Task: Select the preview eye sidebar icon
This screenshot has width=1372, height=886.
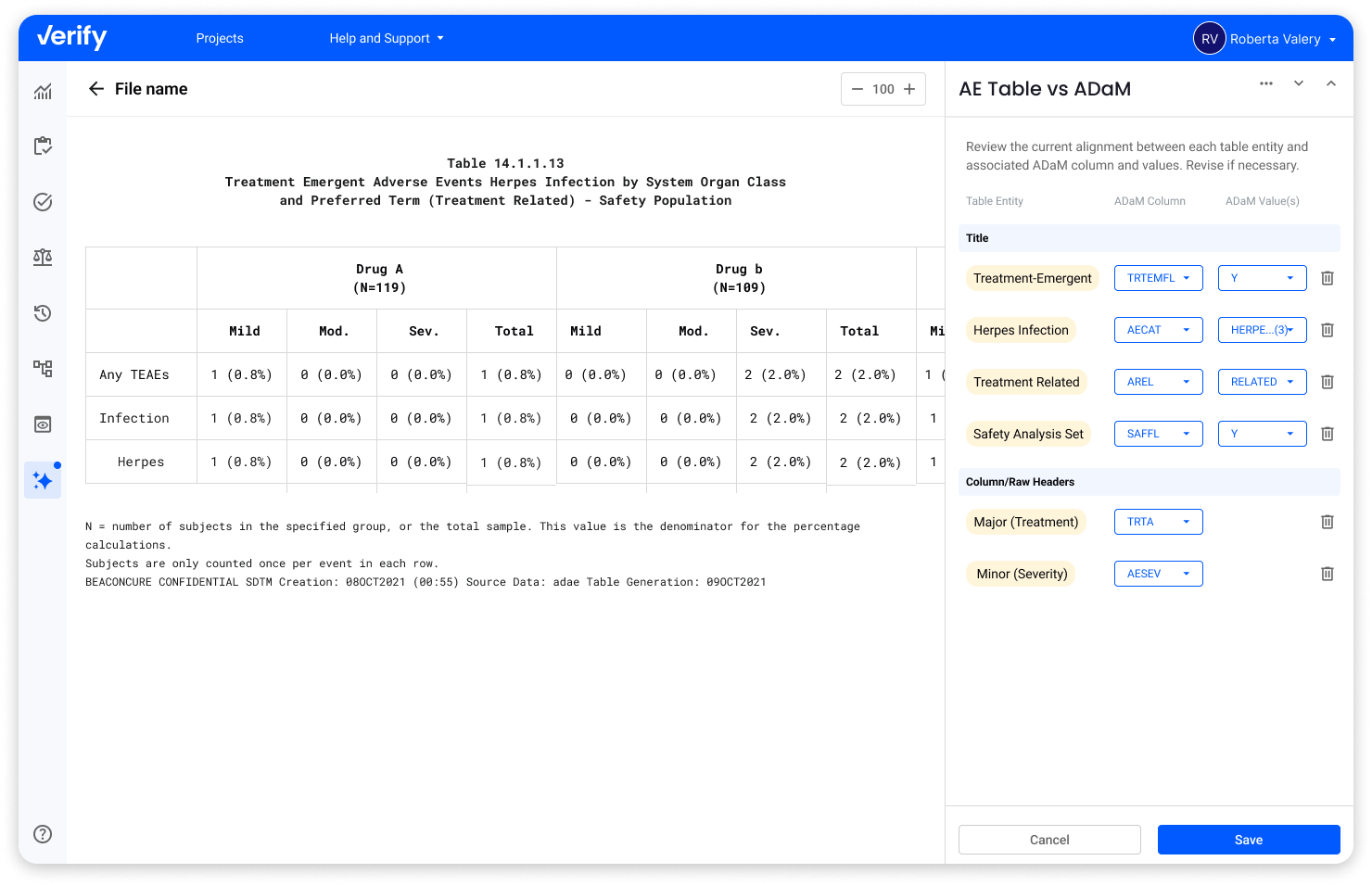Action: point(43,424)
